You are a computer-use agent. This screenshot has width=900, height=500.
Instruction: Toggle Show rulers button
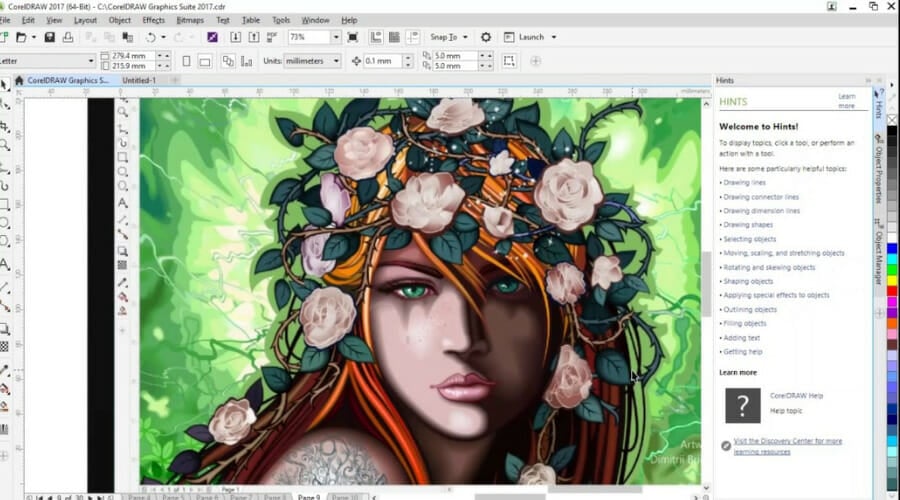[376, 37]
